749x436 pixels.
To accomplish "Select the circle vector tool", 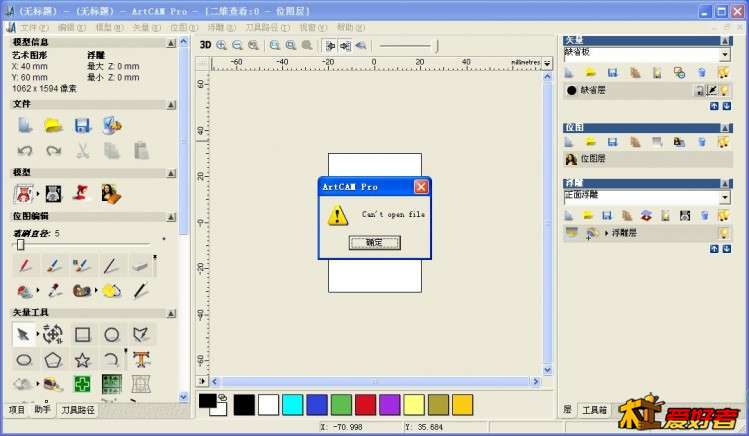I will (112, 335).
